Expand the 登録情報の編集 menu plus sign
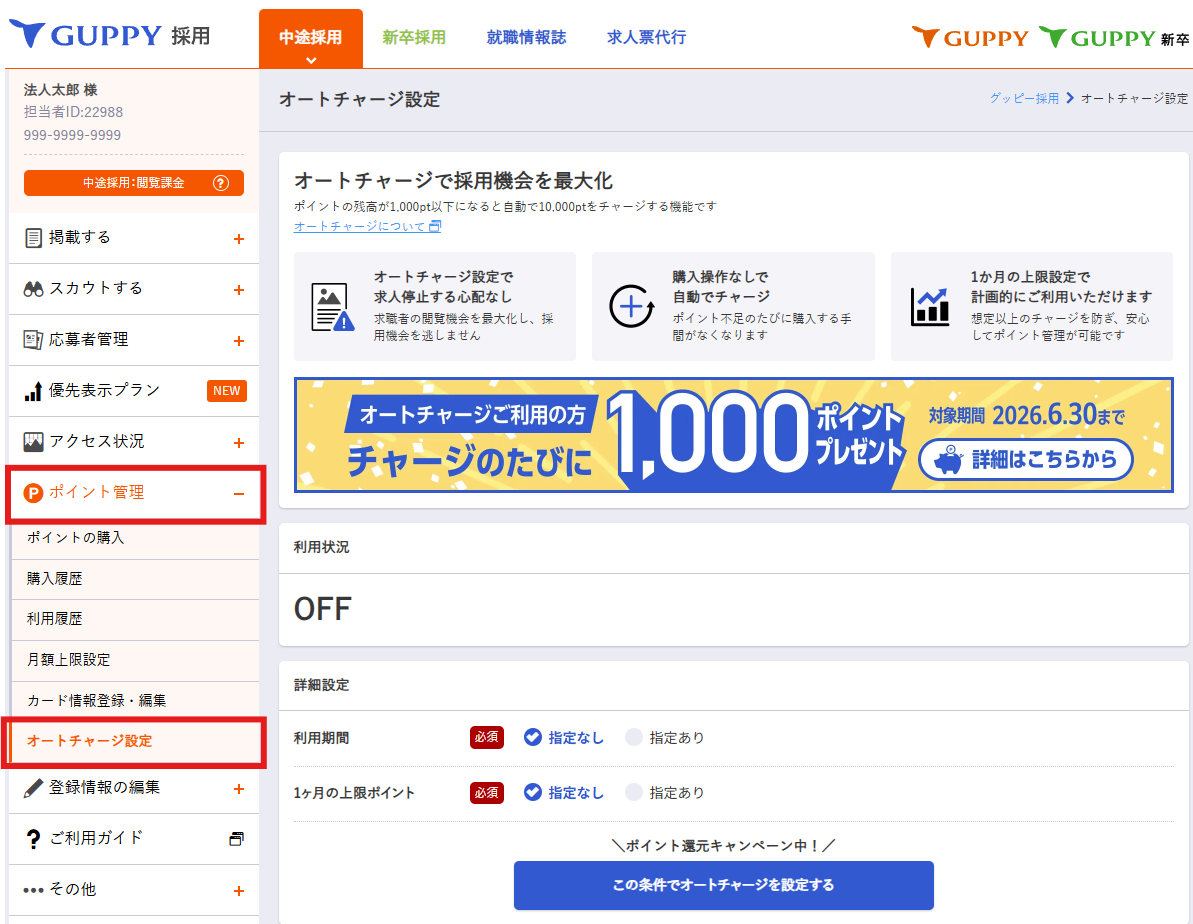The width and height of the screenshot is (1193, 924). click(239, 789)
